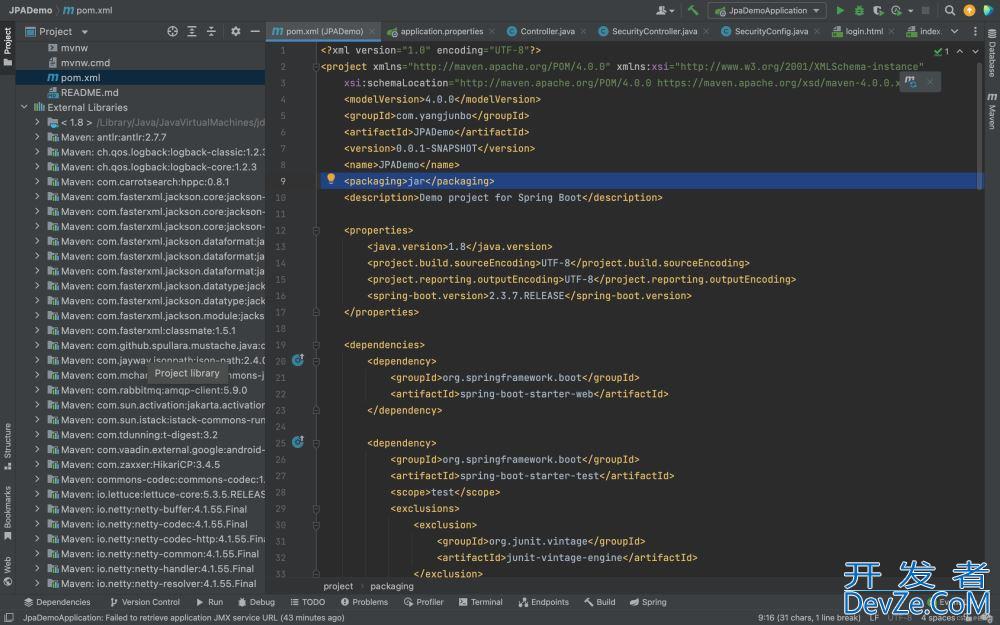Open the Version Control tool window tab
This screenshot has width=1000, height=625.
145,601
